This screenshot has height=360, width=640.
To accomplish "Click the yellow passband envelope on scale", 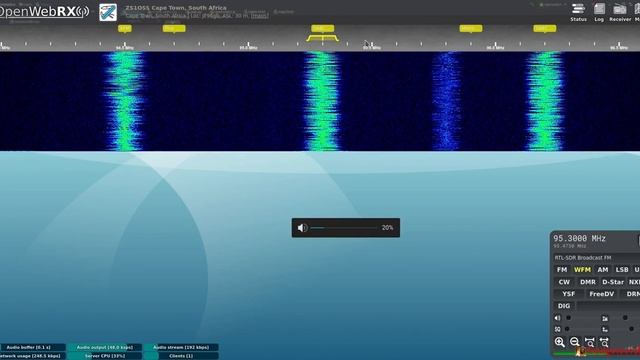I will click(x=322, y=38).
